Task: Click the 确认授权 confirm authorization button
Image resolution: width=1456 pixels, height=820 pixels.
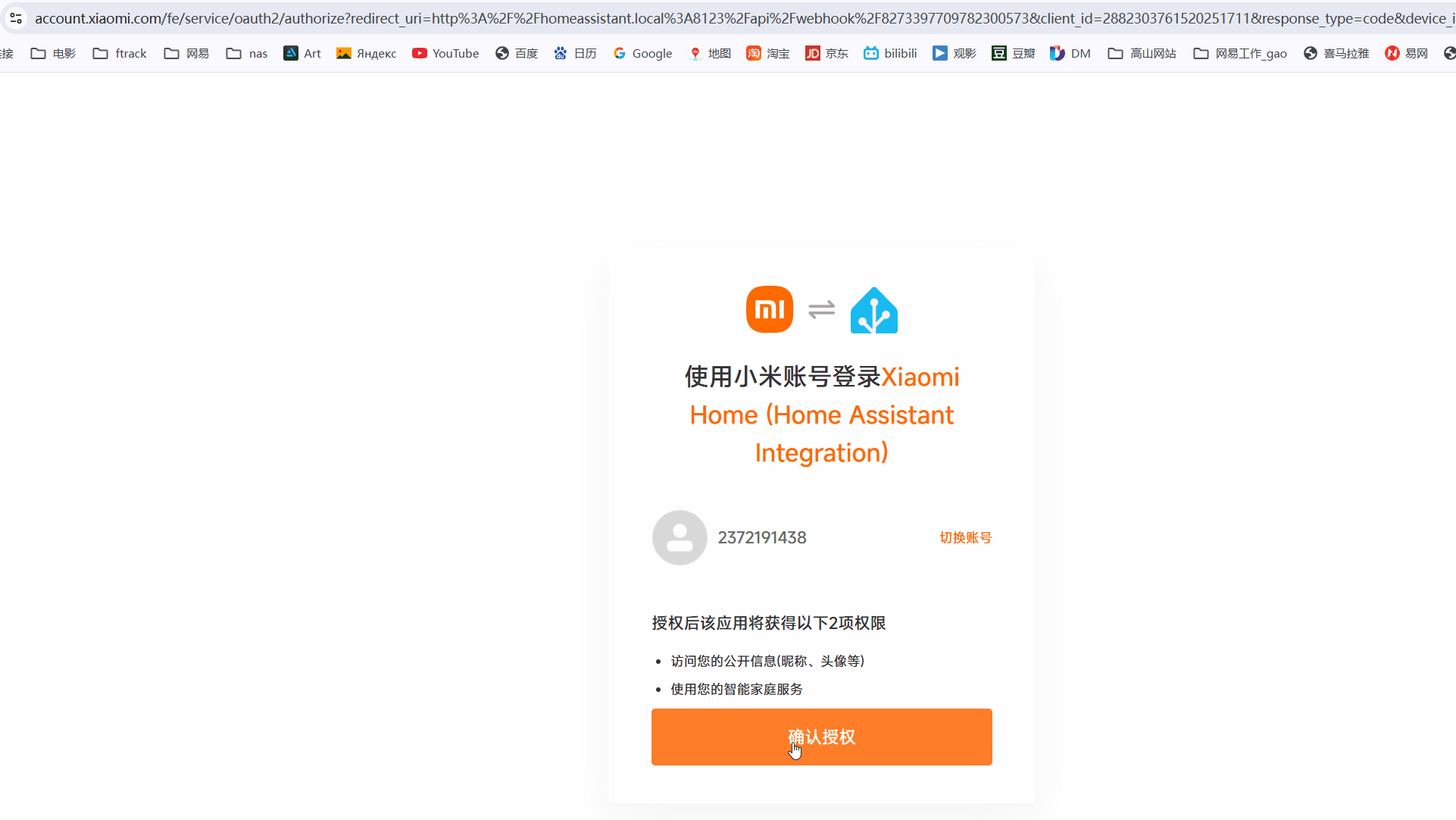Action: click(821, 737)
